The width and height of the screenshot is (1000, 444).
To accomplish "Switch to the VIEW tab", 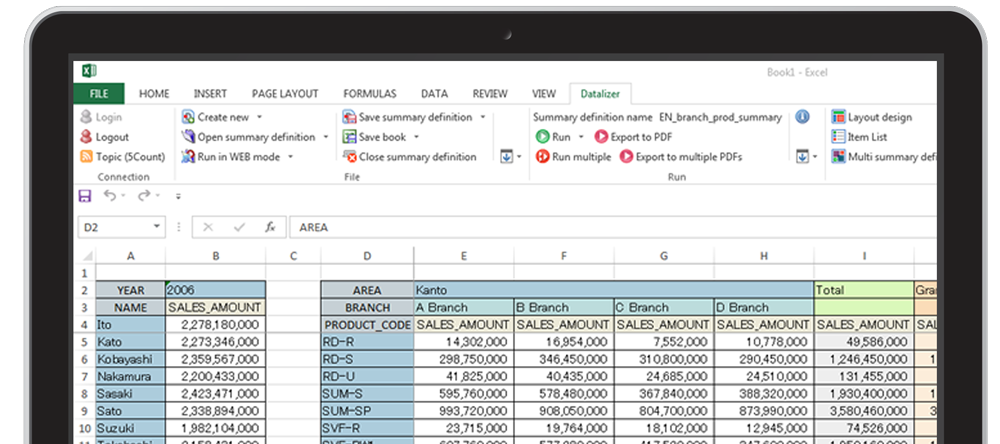I will click(x=544, y=94).
